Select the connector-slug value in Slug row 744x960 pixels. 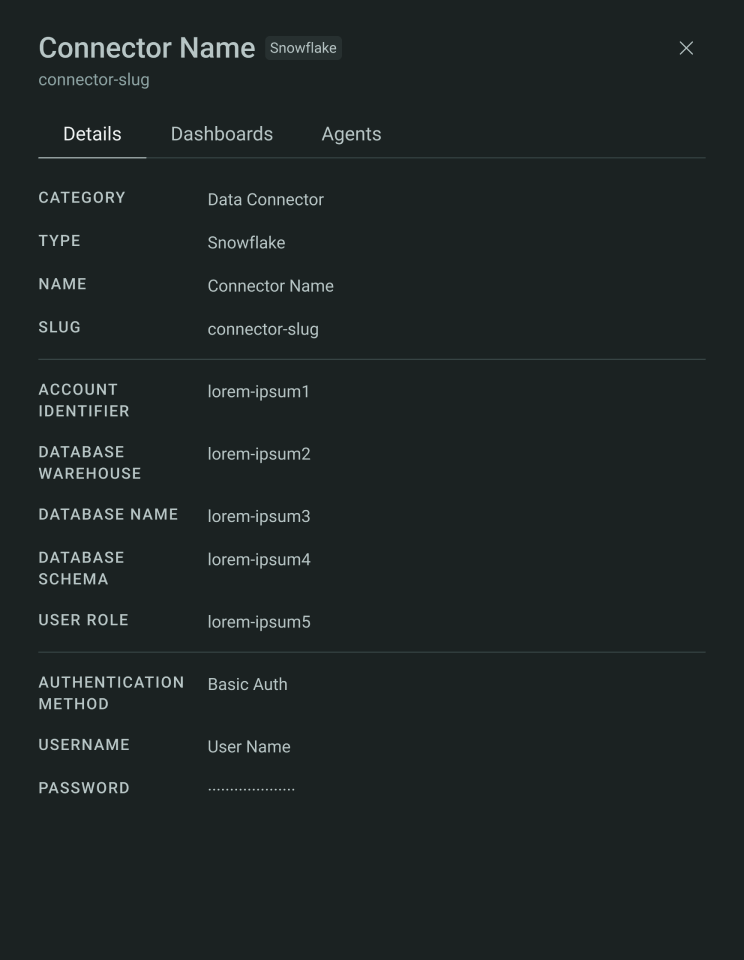[263, 329]
